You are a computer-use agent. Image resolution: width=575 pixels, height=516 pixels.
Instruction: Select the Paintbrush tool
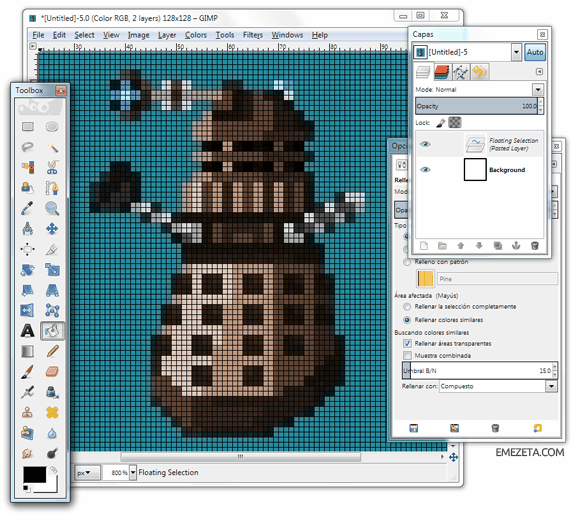point(28,372)
